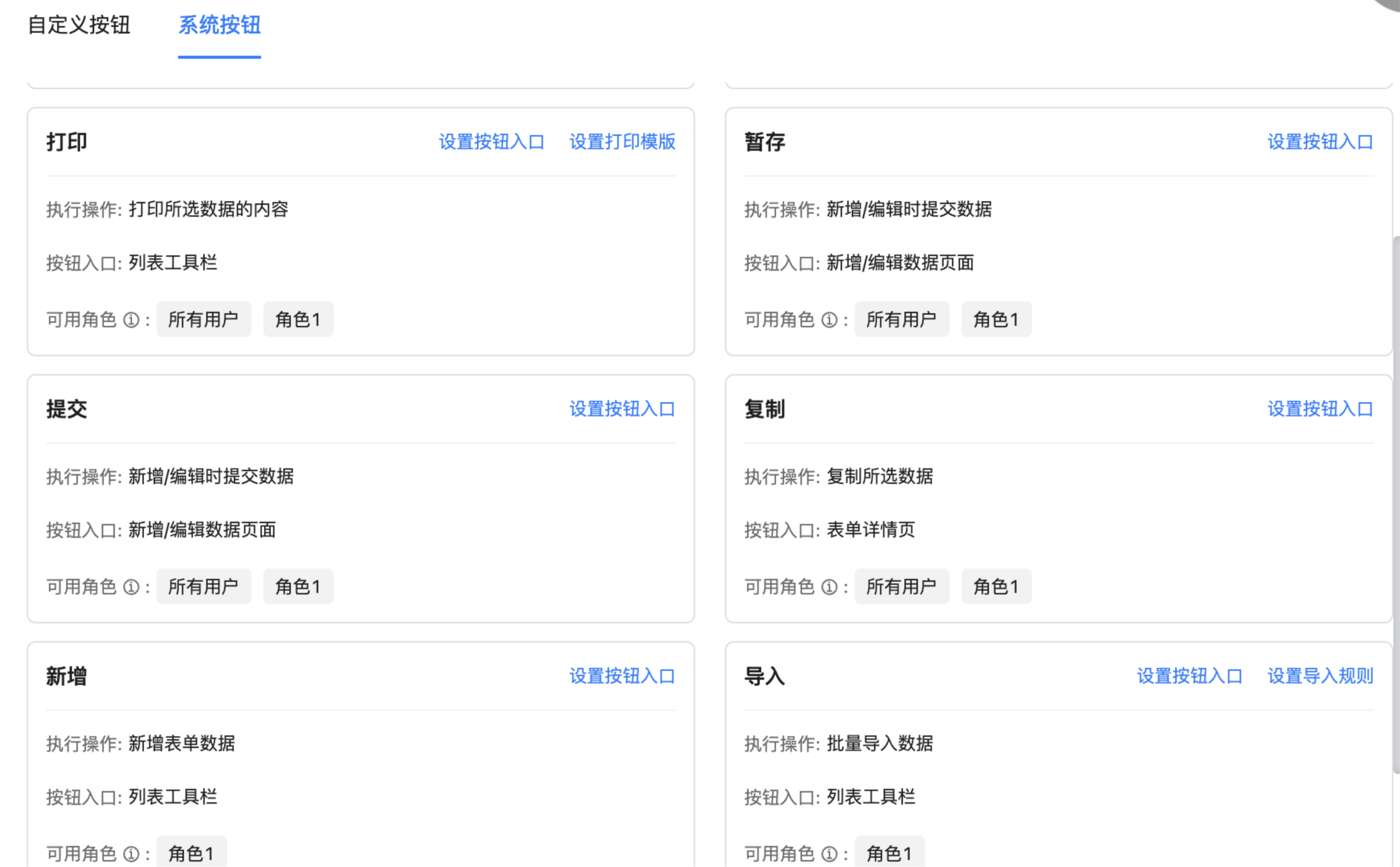Open 设置打印模版 link
This screenshot has height=867, width=1400.
[x=622, y=142]
